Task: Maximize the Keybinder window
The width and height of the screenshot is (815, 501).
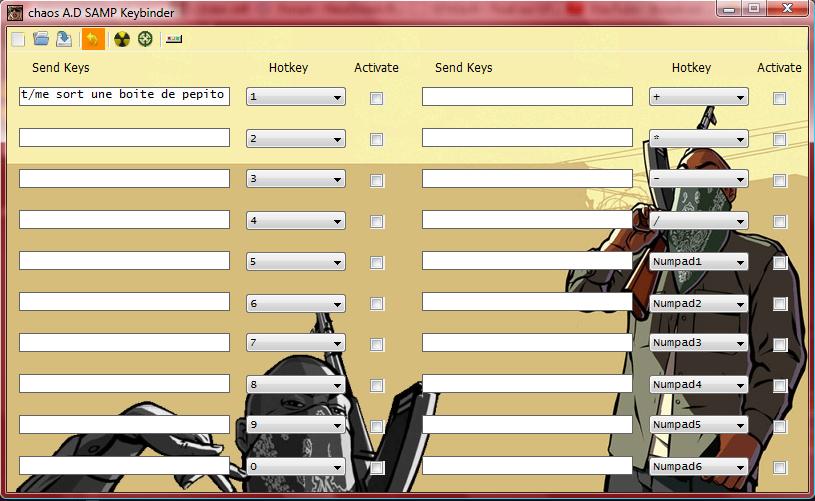Action: pyautogui.click(x=754, y=9)
